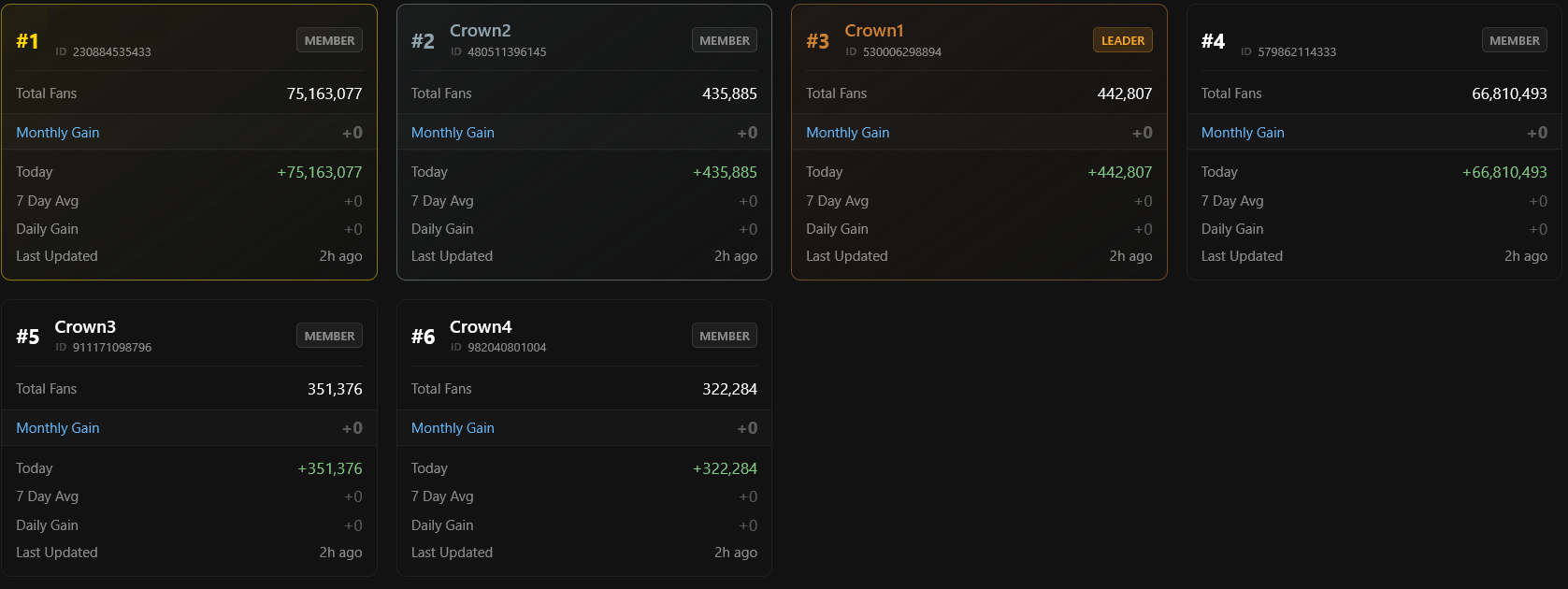Click today gain +322,284
1568x589 pixels.
point(725,468)
